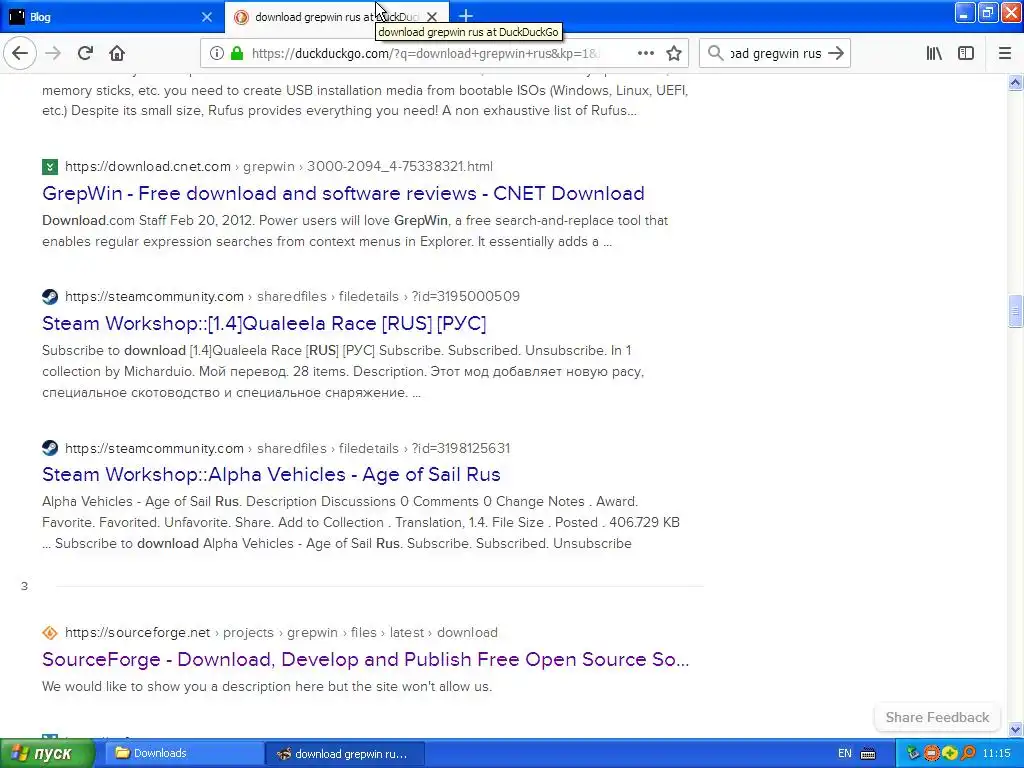Click the DuckDuckGo URL address field
Viewport: 1024px width, 768px height.
tap(426, 54)
